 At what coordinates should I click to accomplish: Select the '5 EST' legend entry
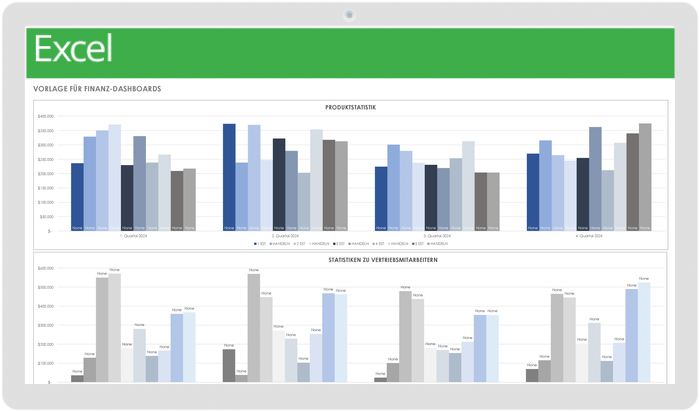click(x=417, y=244)
